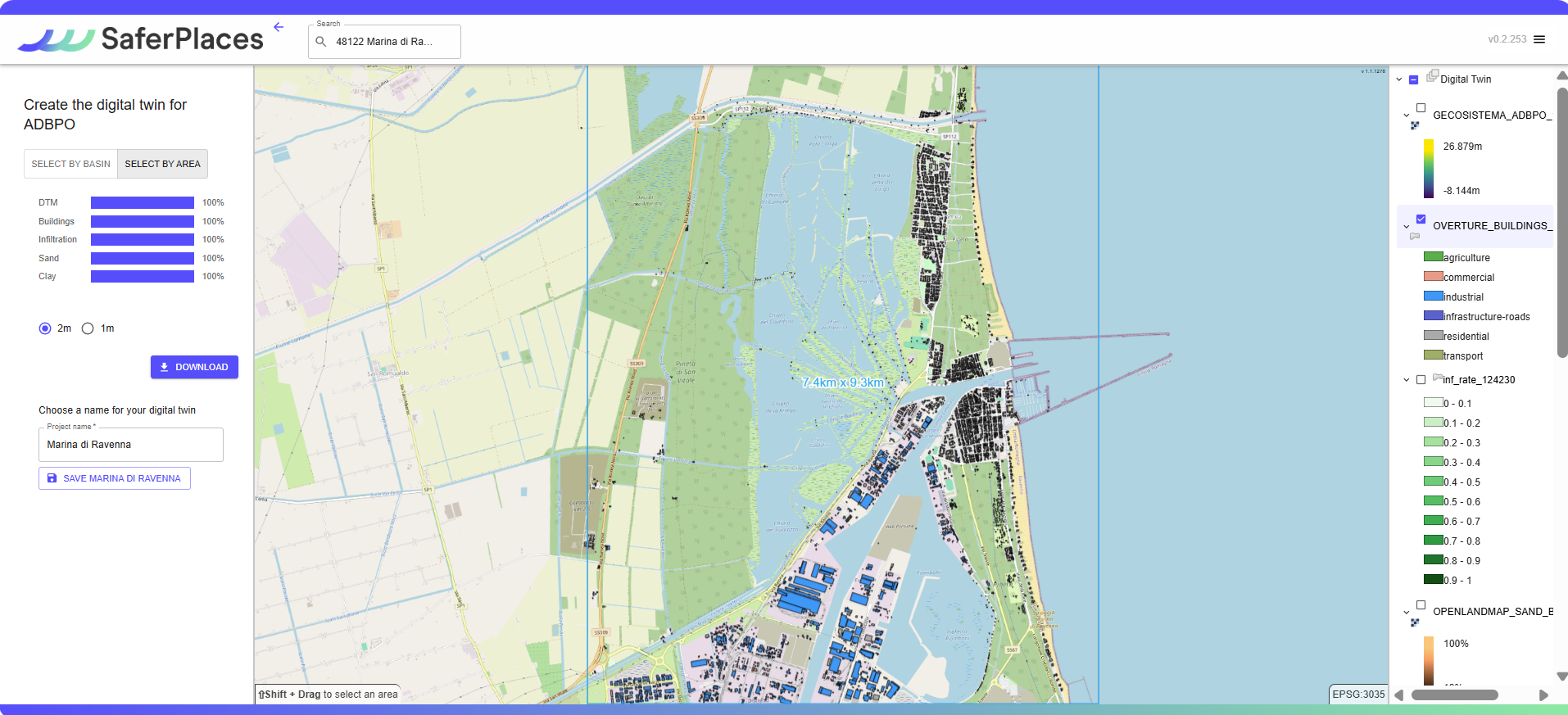Click the back arrow beside SaferPlaces logo
Image resolution: width=1568 pixels, height=715 pixels.
(279, 27)
